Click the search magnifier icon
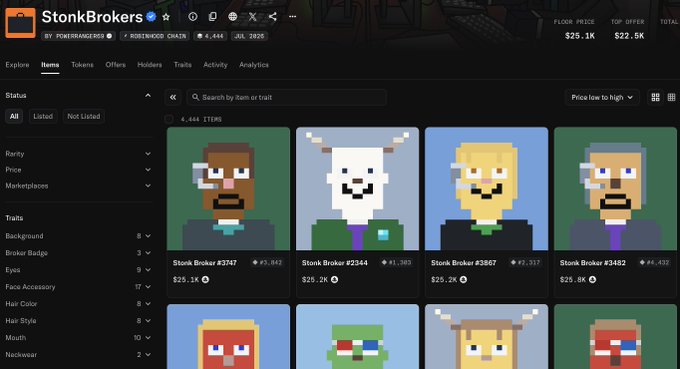Screen dimensions: 680x369 click(196, 97)
